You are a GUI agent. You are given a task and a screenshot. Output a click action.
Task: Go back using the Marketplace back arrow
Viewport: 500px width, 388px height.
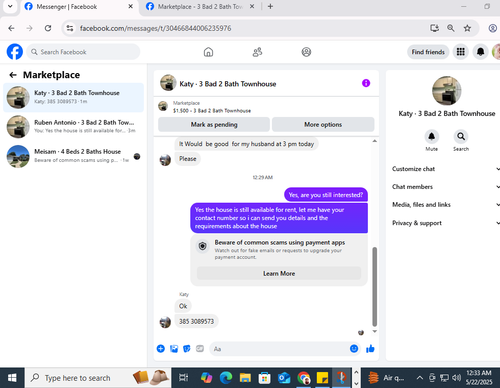point(13,75)
